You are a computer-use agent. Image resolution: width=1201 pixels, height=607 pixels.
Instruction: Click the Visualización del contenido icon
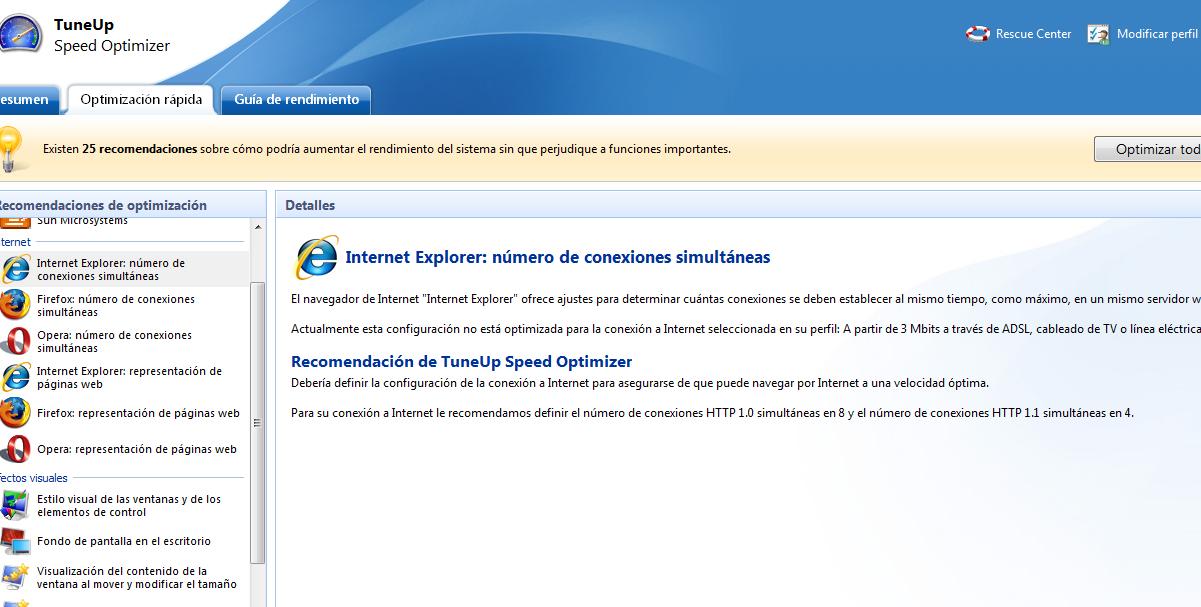(14, 577)
